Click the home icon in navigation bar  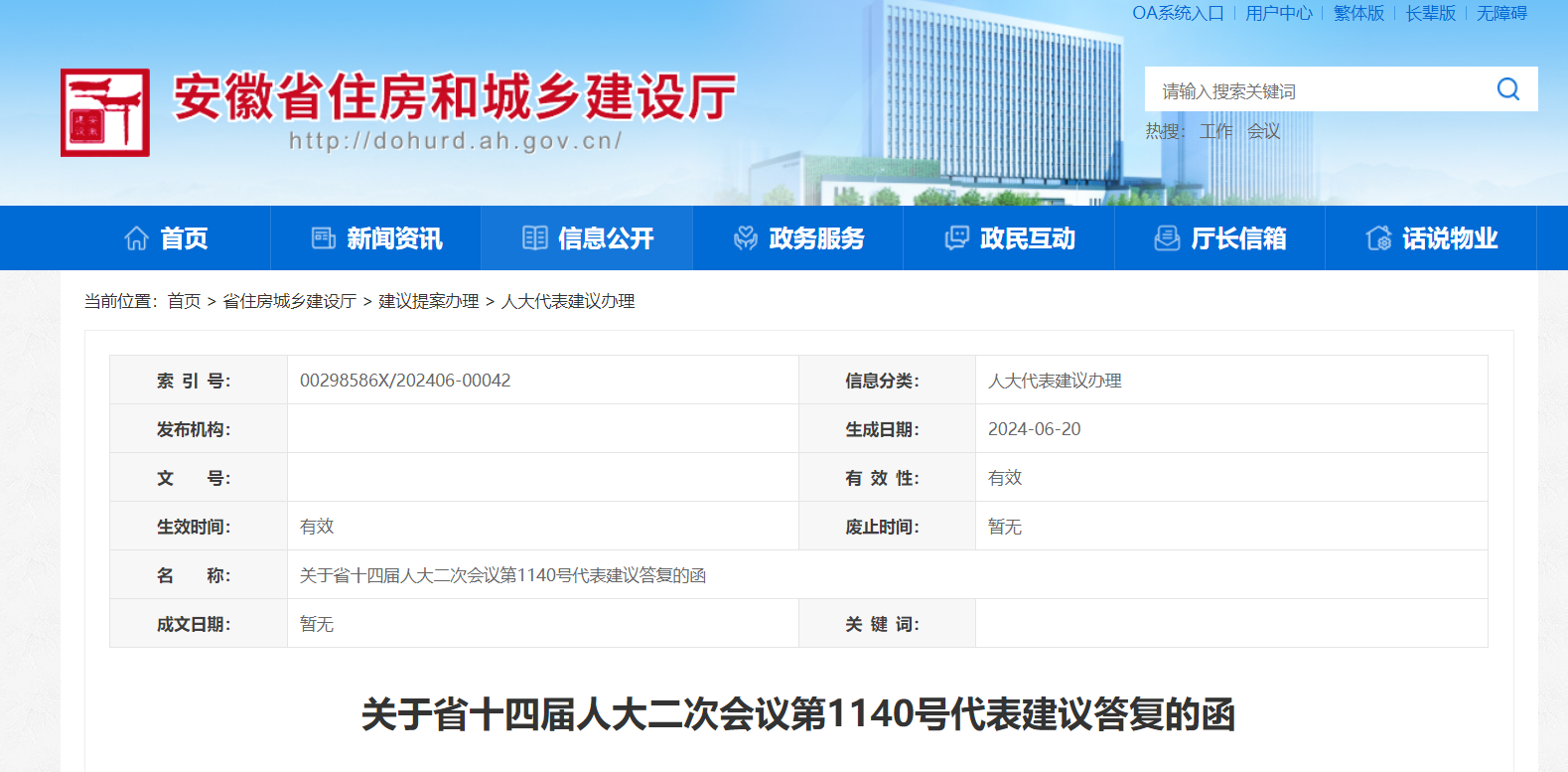(136, 238)
